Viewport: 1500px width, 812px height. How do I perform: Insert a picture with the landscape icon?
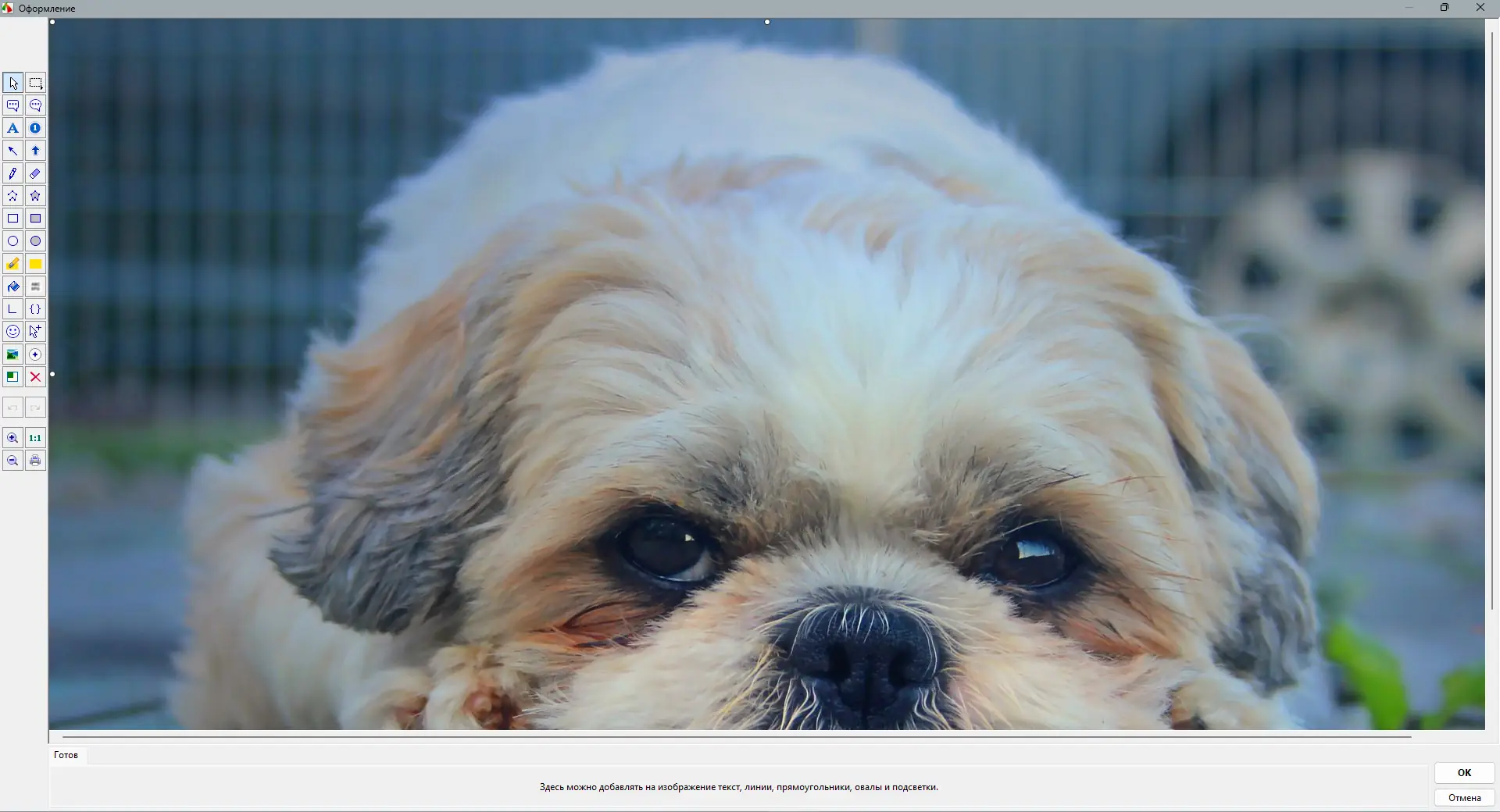click(x=12, y=354)
